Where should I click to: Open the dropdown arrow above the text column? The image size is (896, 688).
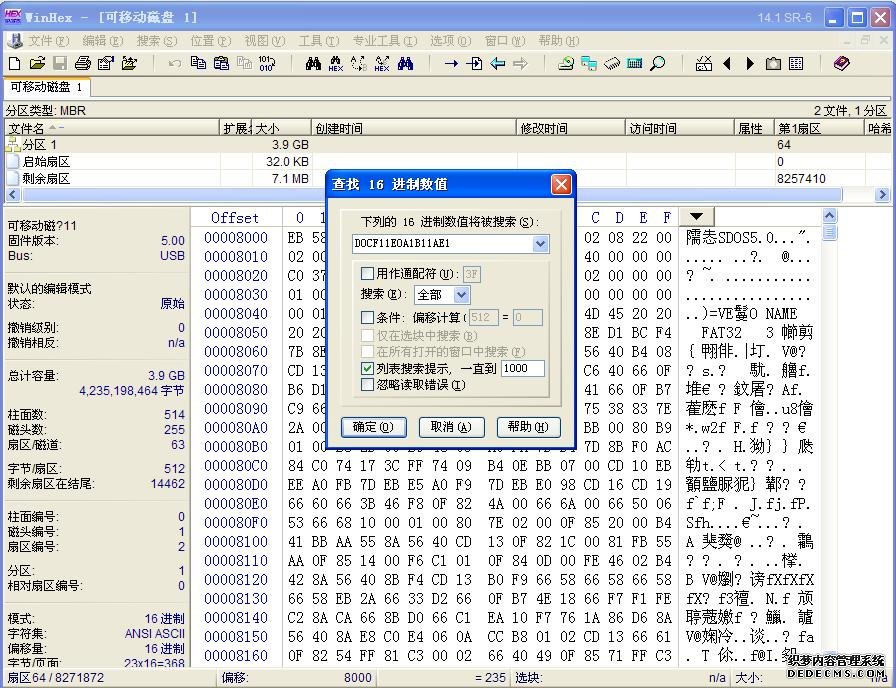[x=697, y=217]
